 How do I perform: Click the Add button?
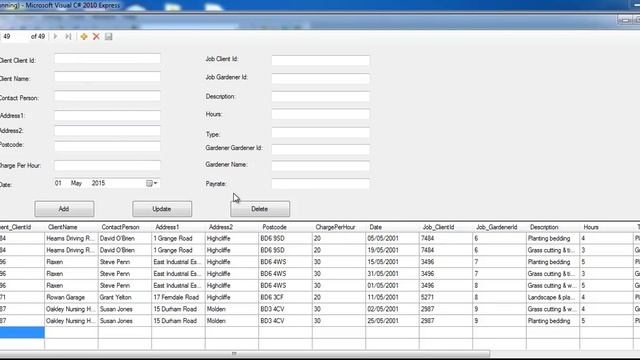(x=64, y=209)
